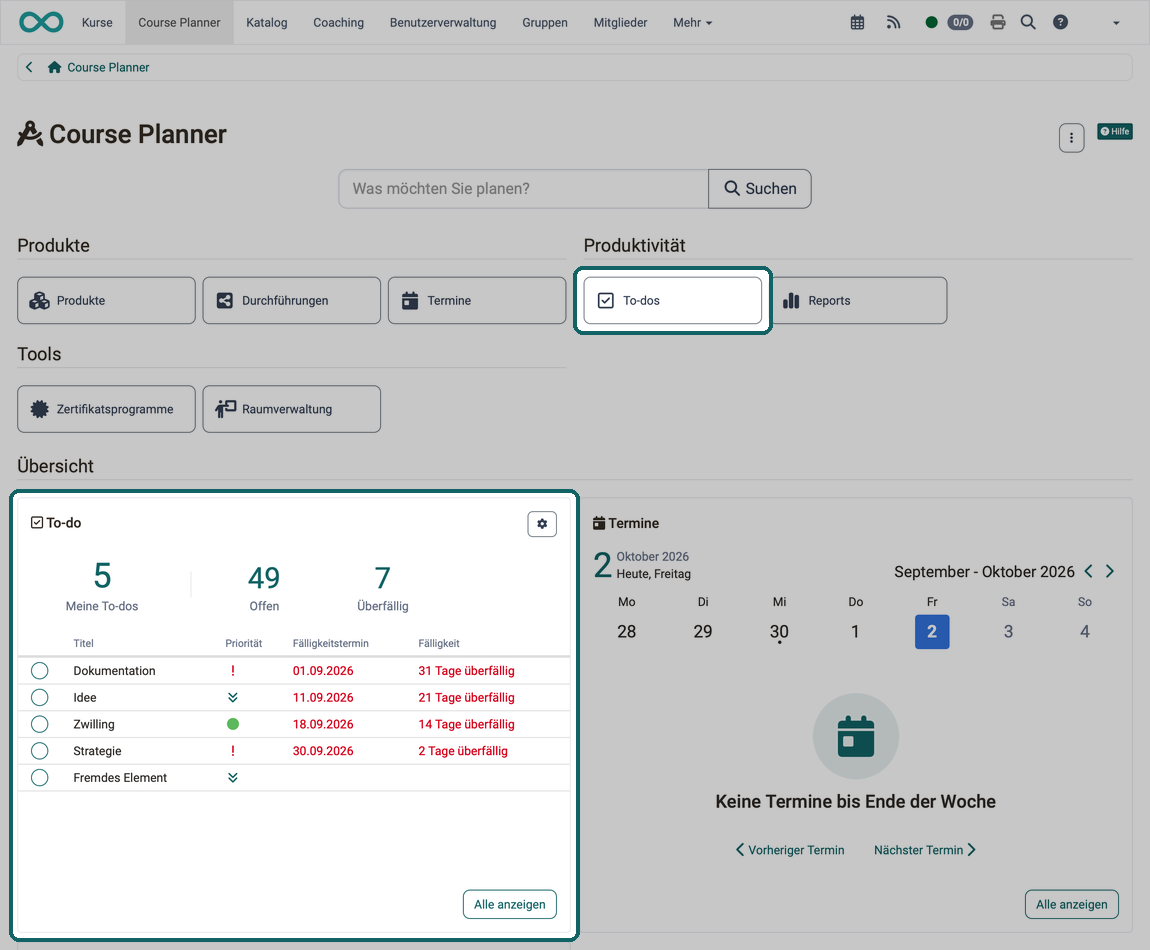Switch to the Gruppen tab
Screen dimensions: 1150x950
click(544, 23)
